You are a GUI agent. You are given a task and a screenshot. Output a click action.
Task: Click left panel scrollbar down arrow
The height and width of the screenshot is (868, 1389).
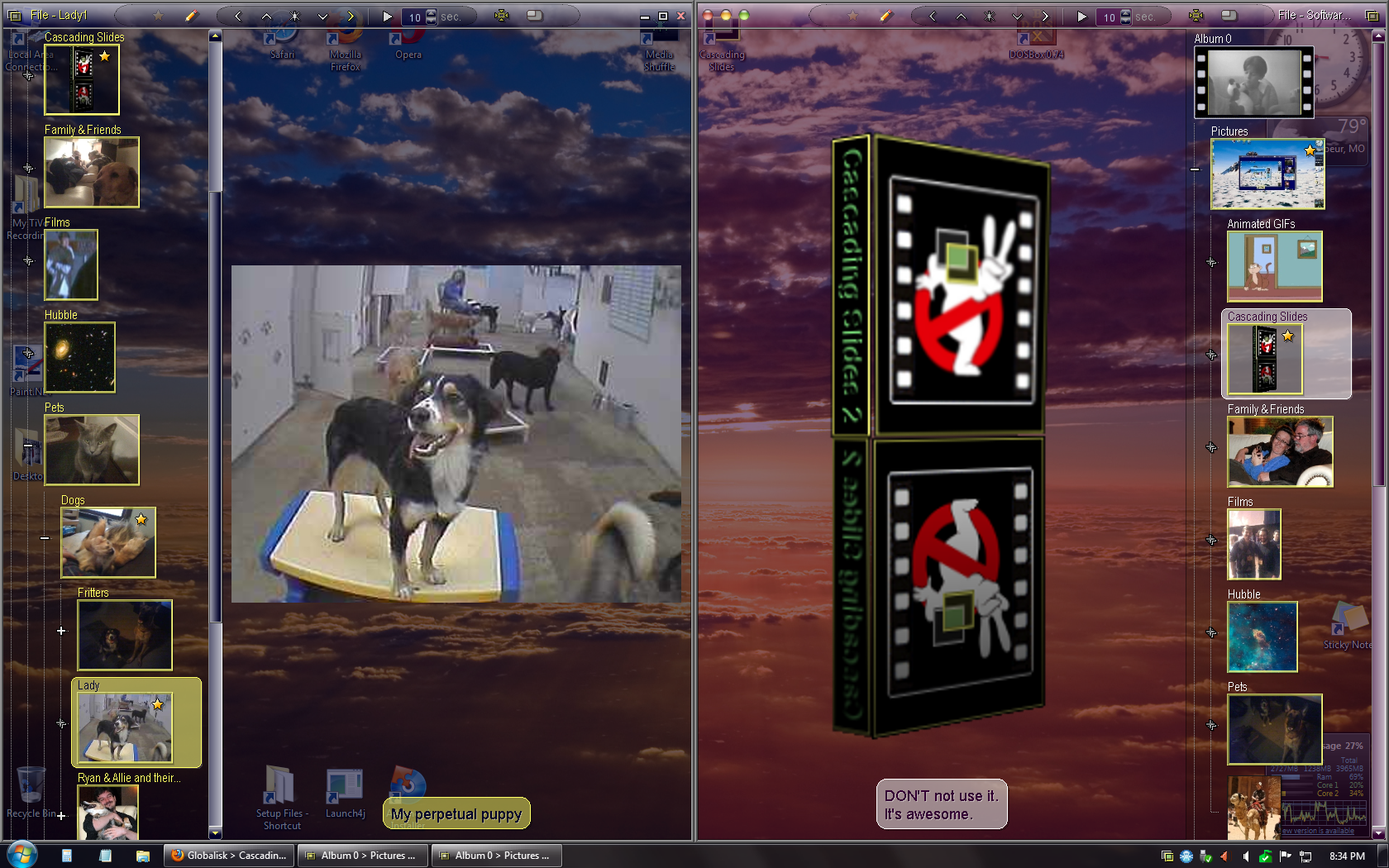click(216, 833)
